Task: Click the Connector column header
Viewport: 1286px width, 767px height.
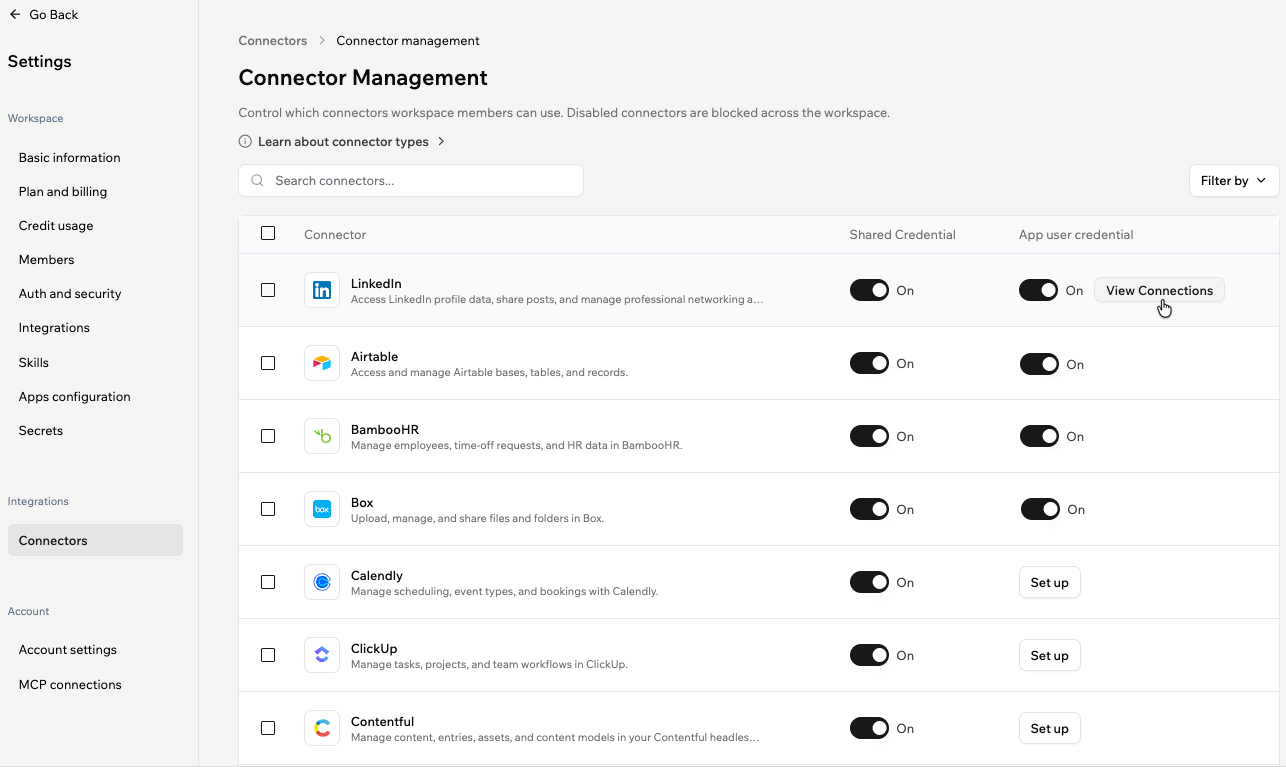Action: [x=335, y=235]
